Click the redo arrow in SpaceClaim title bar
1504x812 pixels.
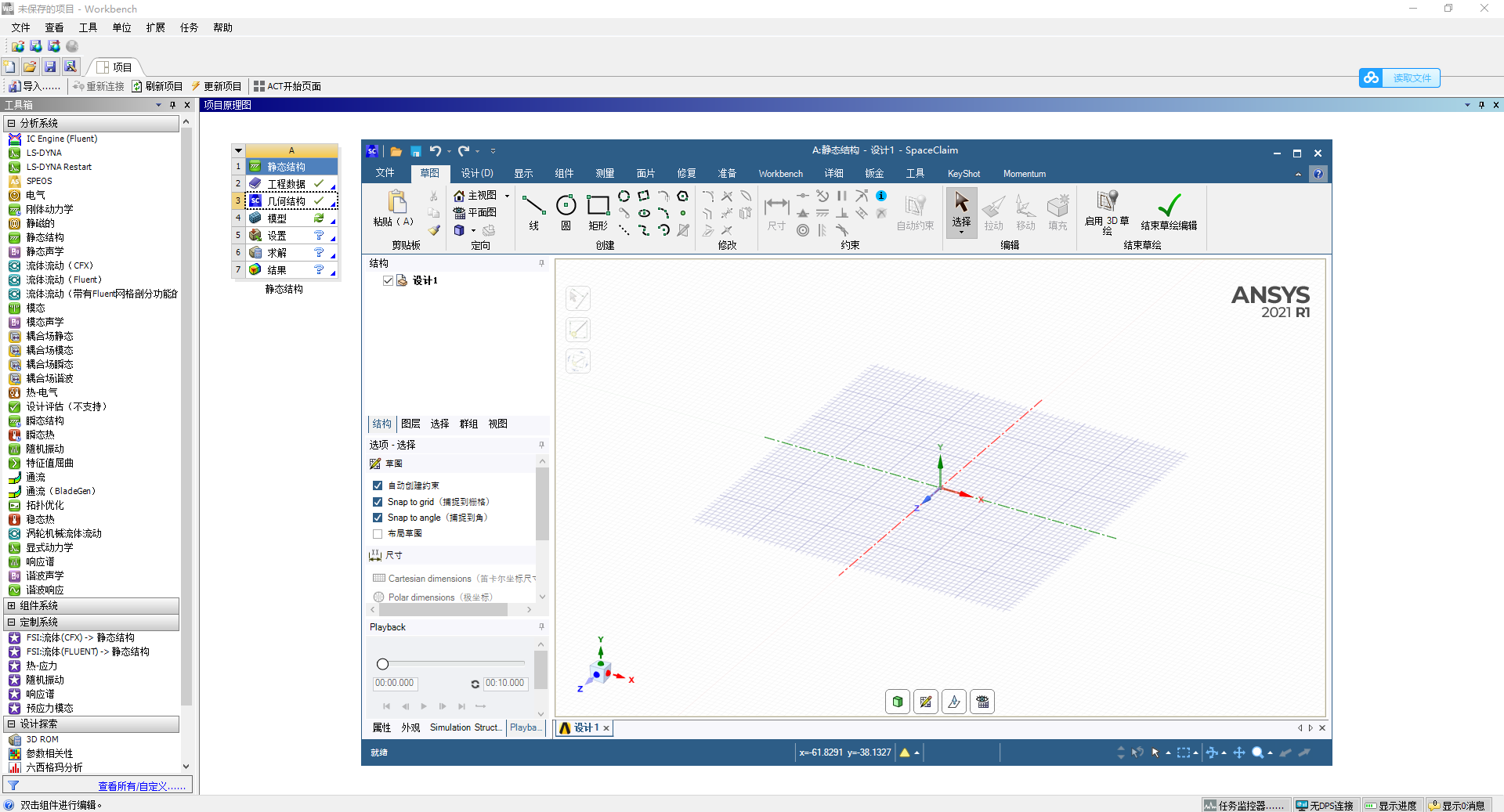tap(464, 151)
